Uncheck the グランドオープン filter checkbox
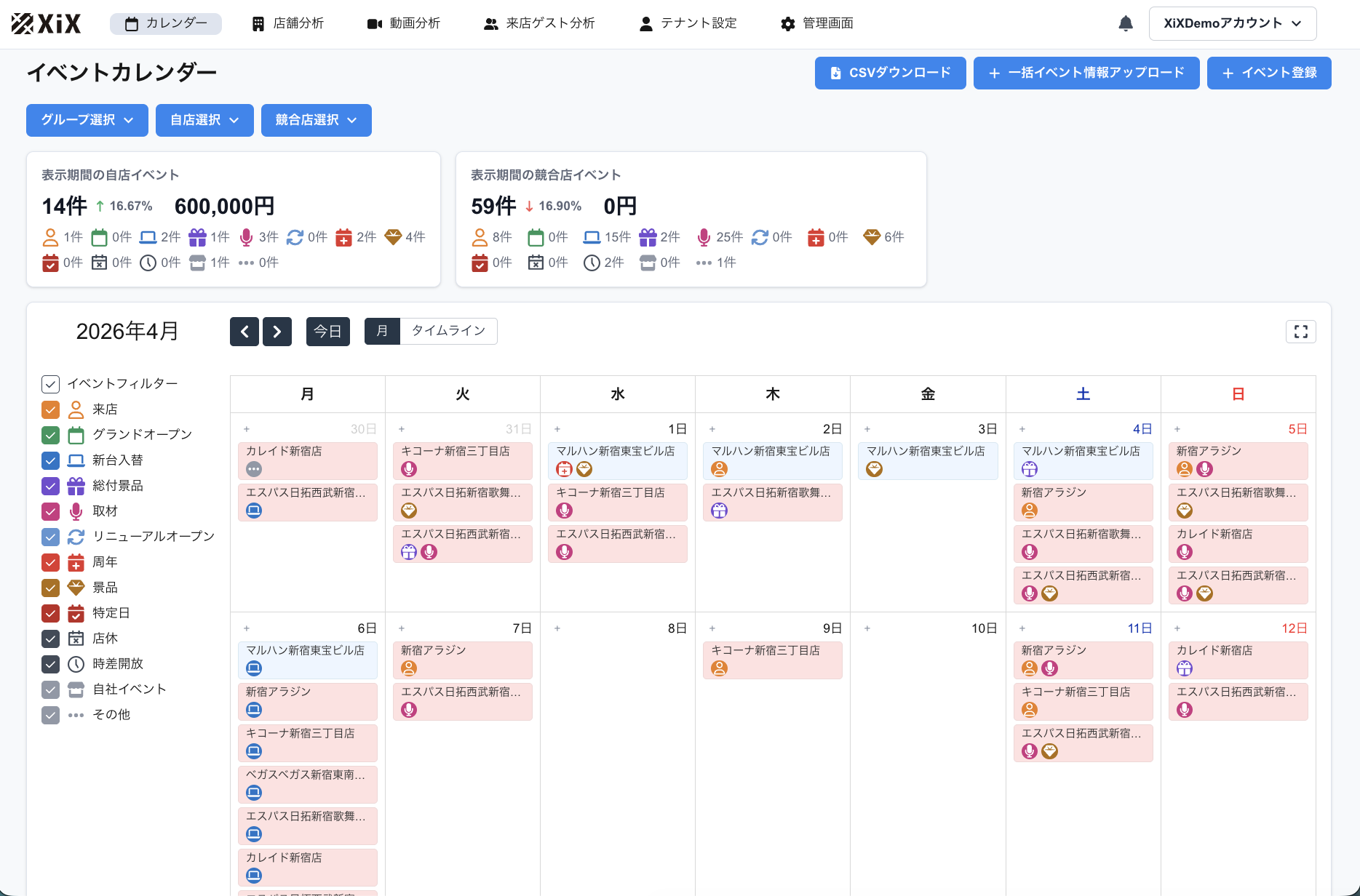The width and height of the screenshot is (1360, 896). (x=50, y=435)
